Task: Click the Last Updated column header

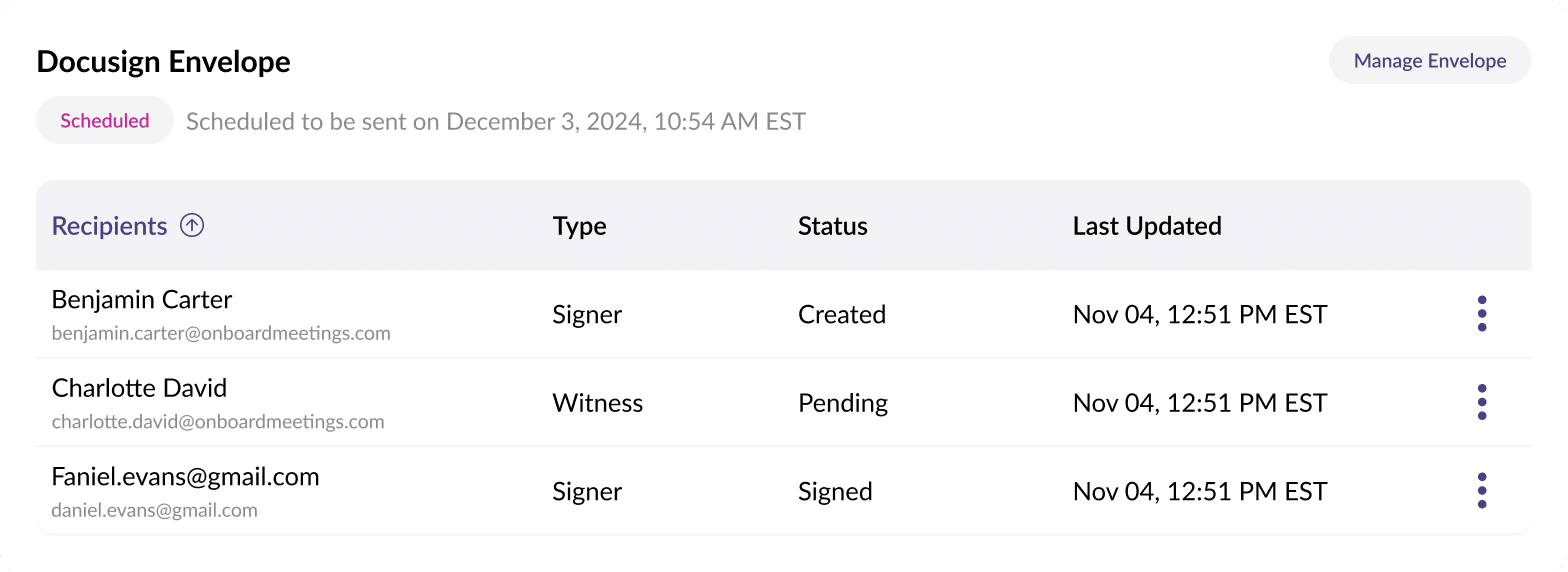Action: [1146, 226]
